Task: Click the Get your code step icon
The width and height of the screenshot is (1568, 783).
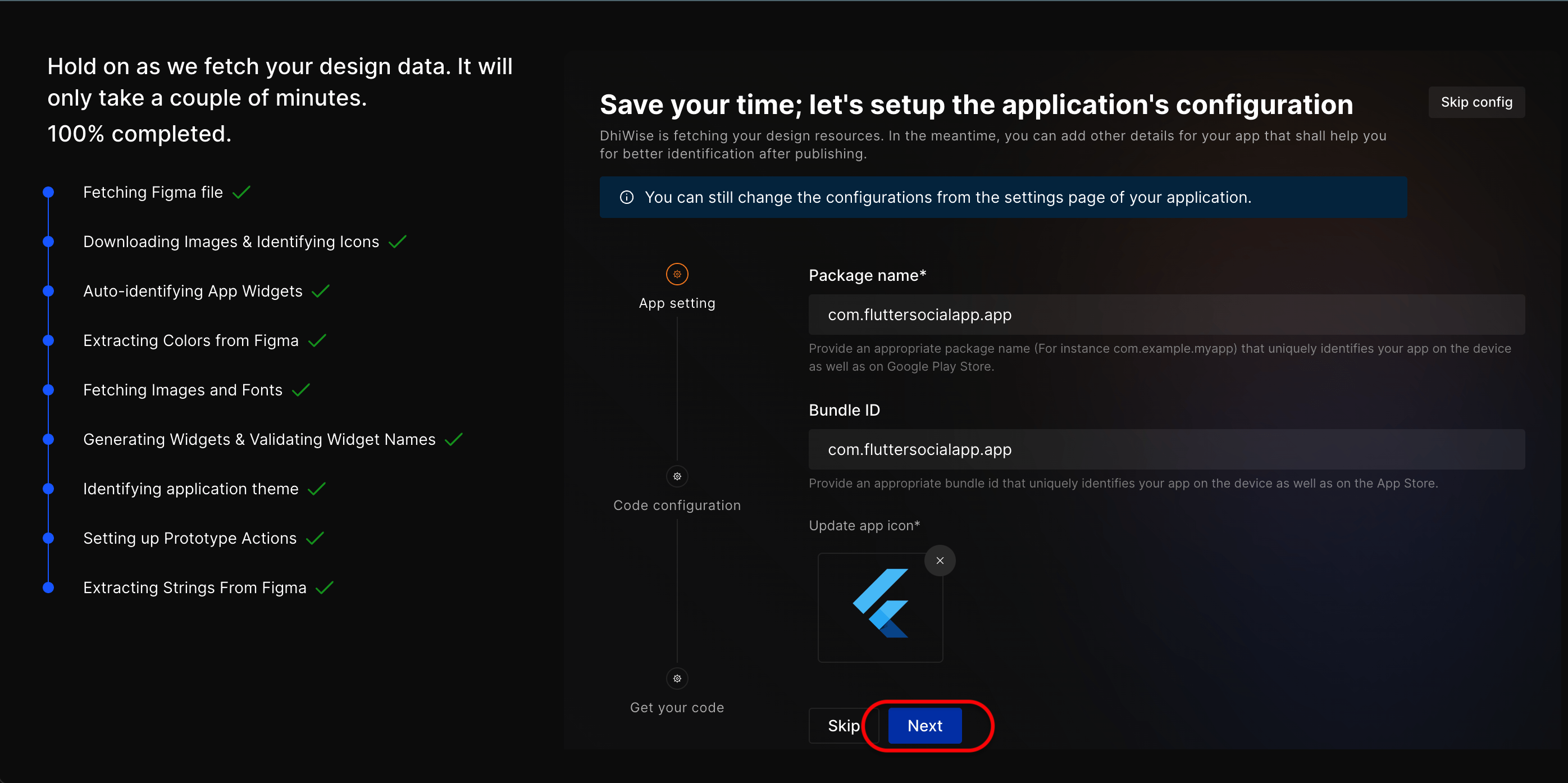Action: click(677, 679)
